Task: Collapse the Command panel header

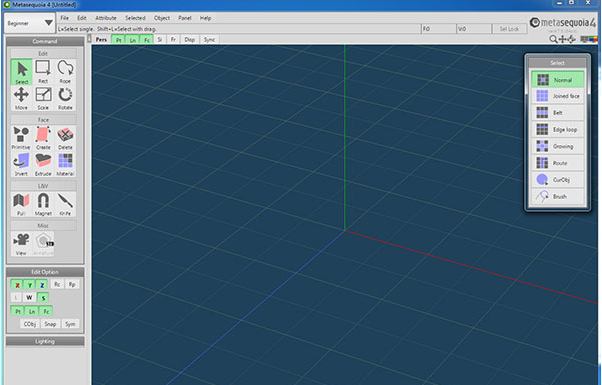Action: click(45, 41)
